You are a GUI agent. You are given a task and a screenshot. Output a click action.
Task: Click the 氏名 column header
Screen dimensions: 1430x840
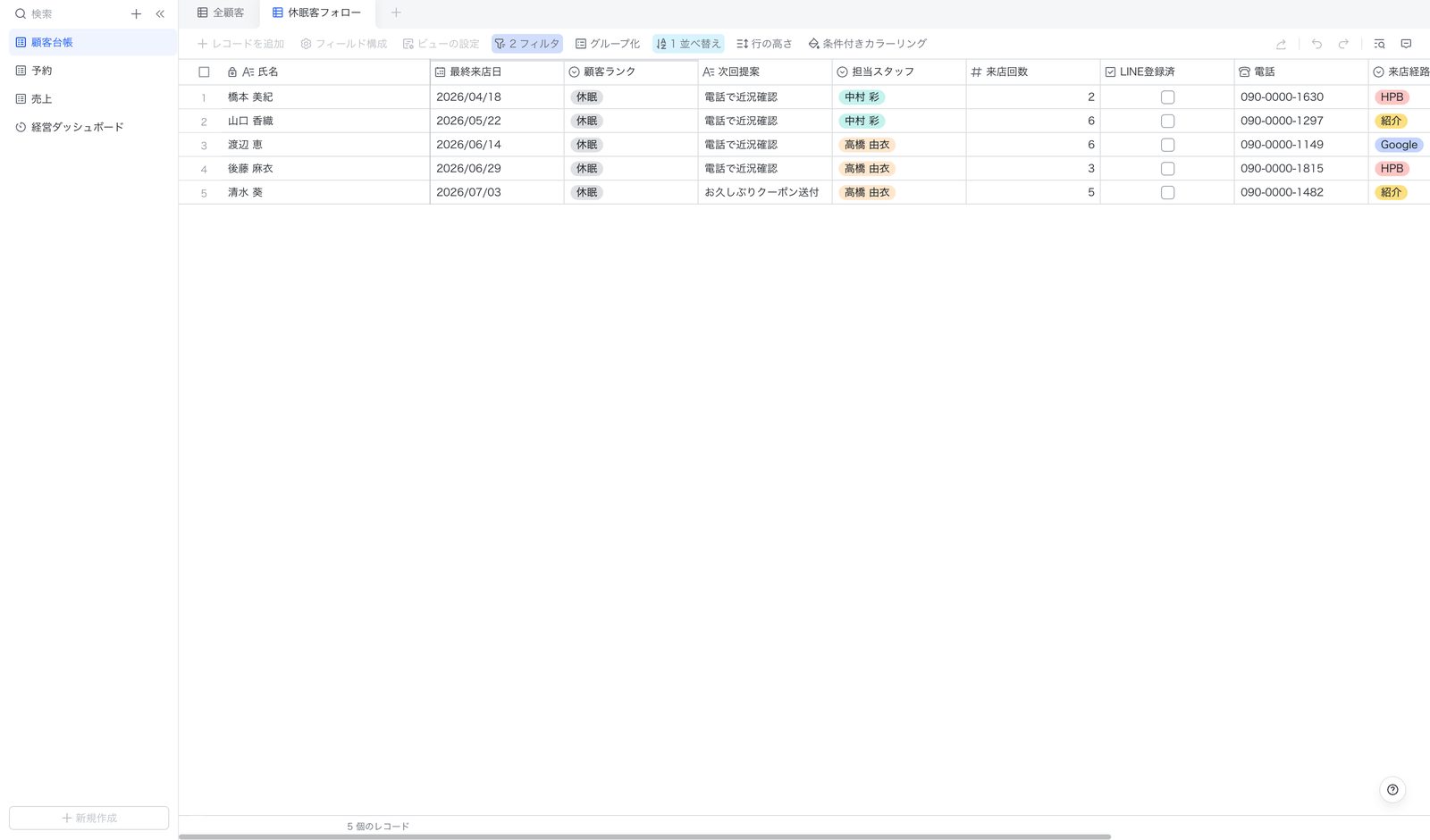325,71
